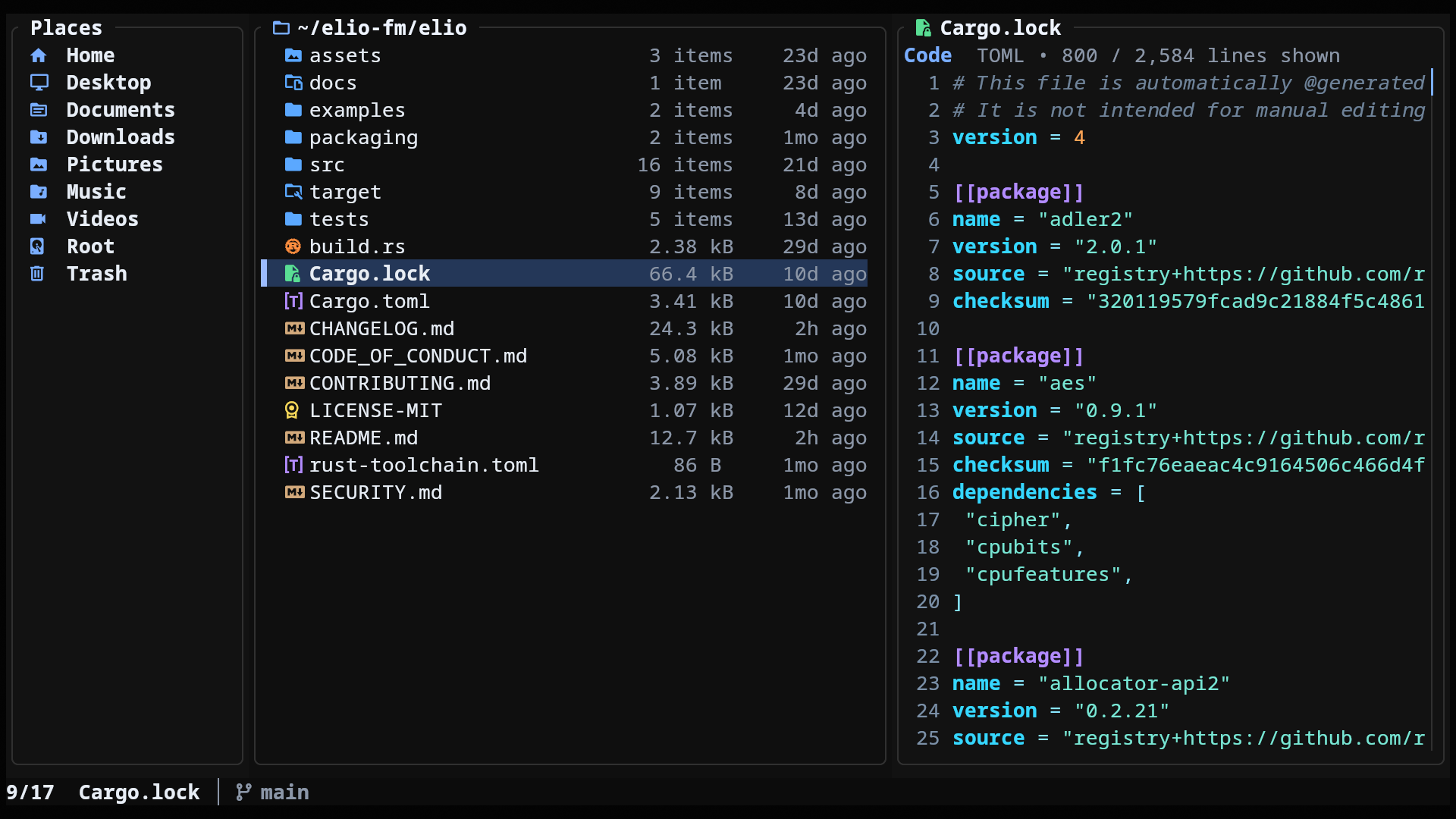Select the rust-toolchain.toml file
The height and width of the screenshot is (819, 1456).
click(x=564, y=465)
